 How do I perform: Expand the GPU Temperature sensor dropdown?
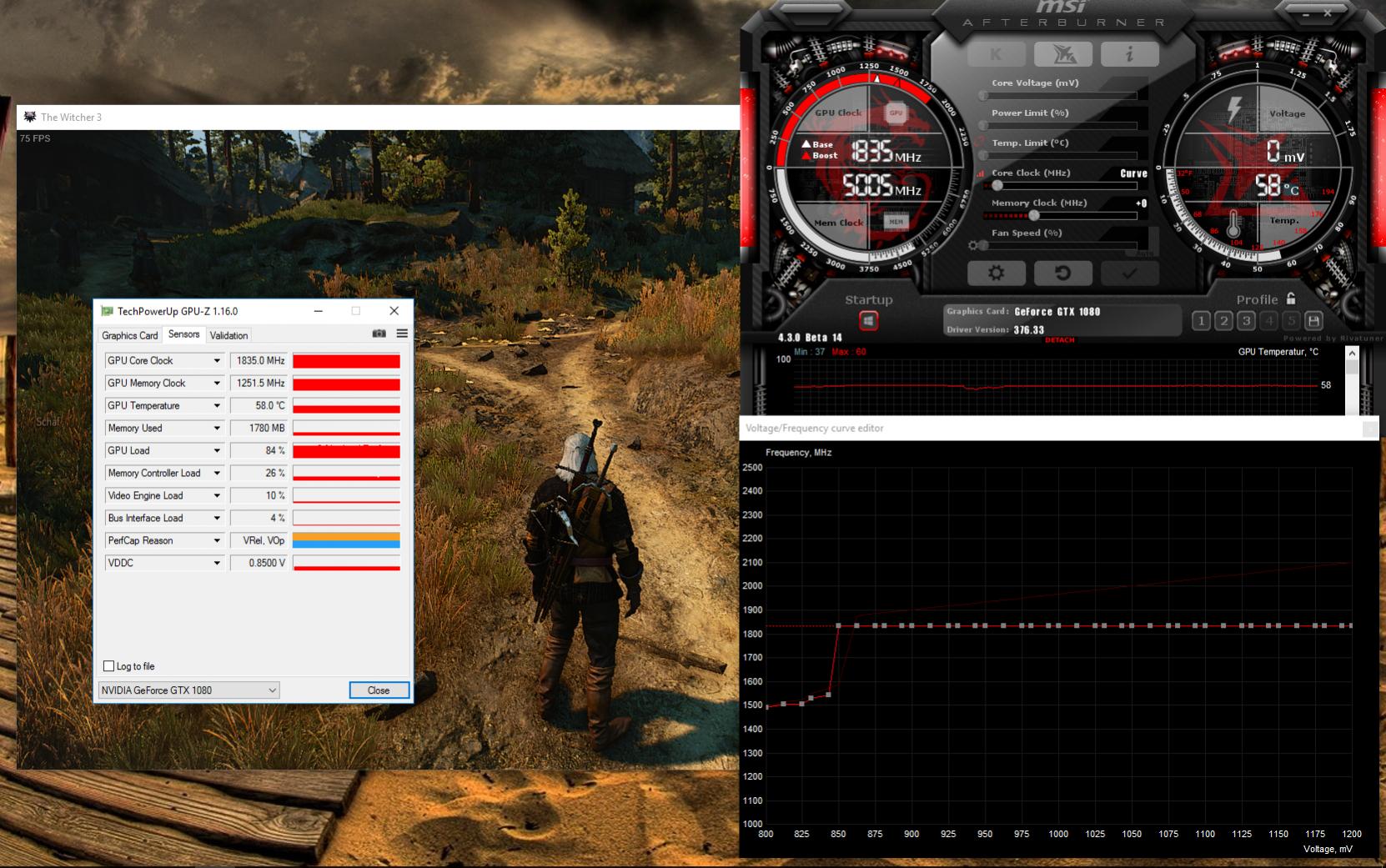click(217, 406)
